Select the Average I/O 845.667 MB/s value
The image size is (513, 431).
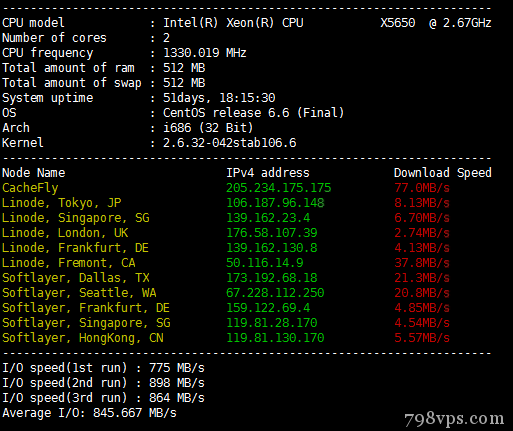point(135,413)
